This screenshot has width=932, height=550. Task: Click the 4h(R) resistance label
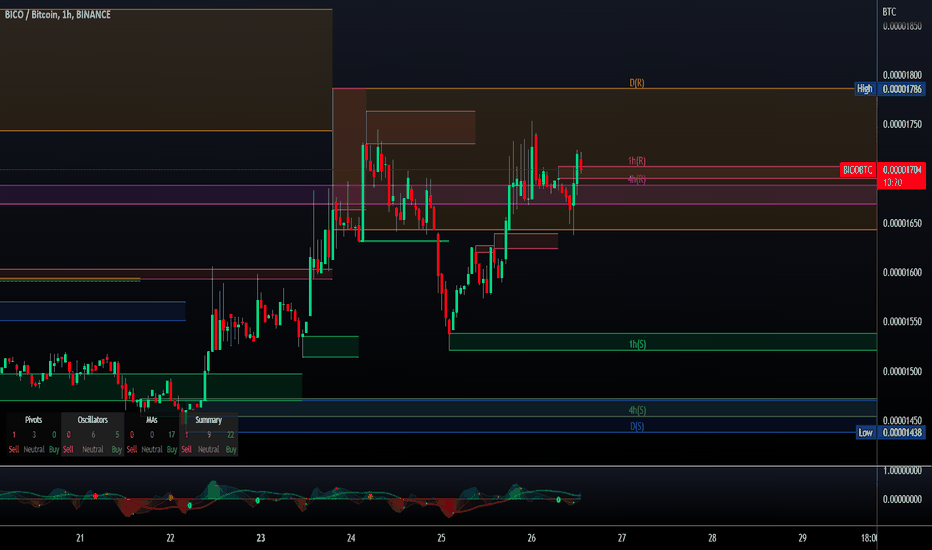(x=637, y=179)
